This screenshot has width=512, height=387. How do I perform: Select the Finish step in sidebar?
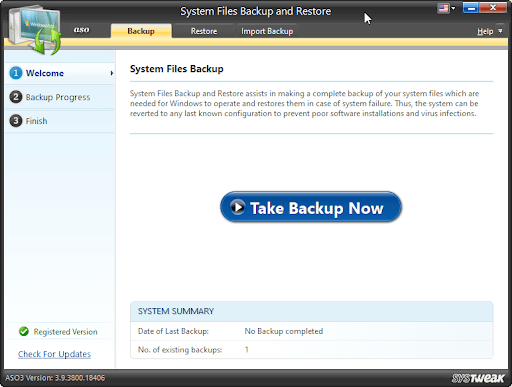click(x=60, y=121)
